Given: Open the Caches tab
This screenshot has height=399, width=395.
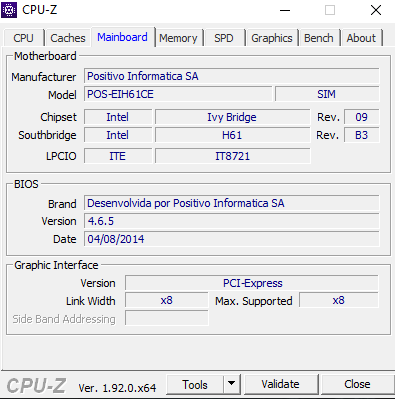Looking at the screenshot, I should tap(68, 38).
